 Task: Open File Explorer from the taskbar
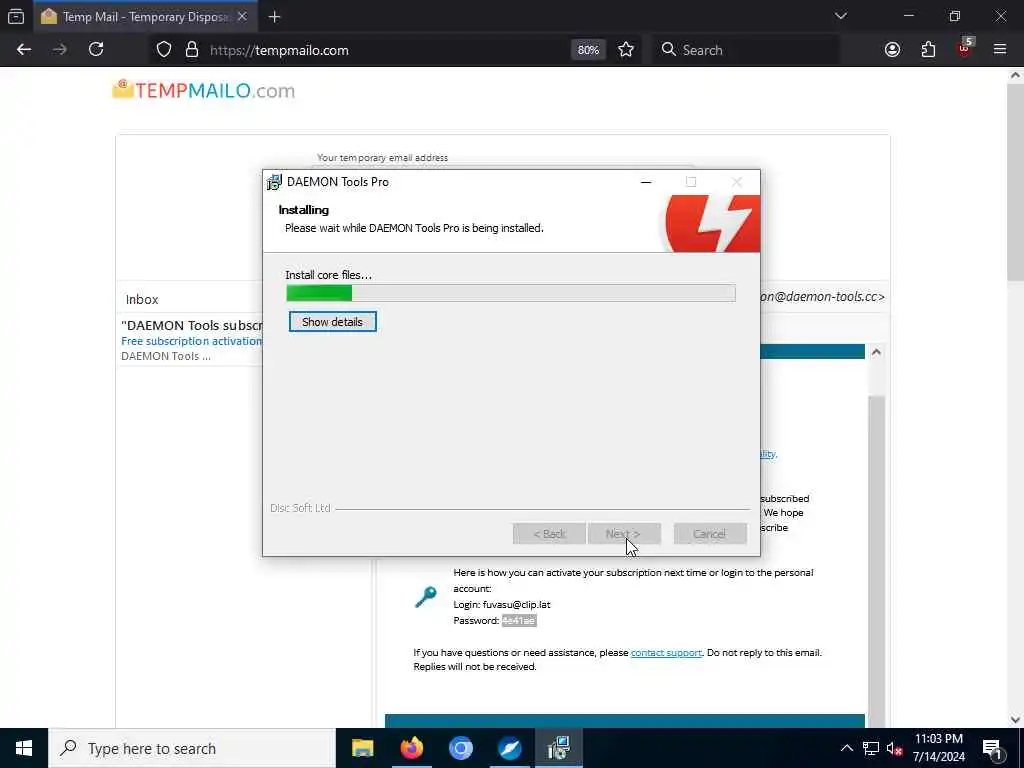pyautogui.click(x=362, y=748)
